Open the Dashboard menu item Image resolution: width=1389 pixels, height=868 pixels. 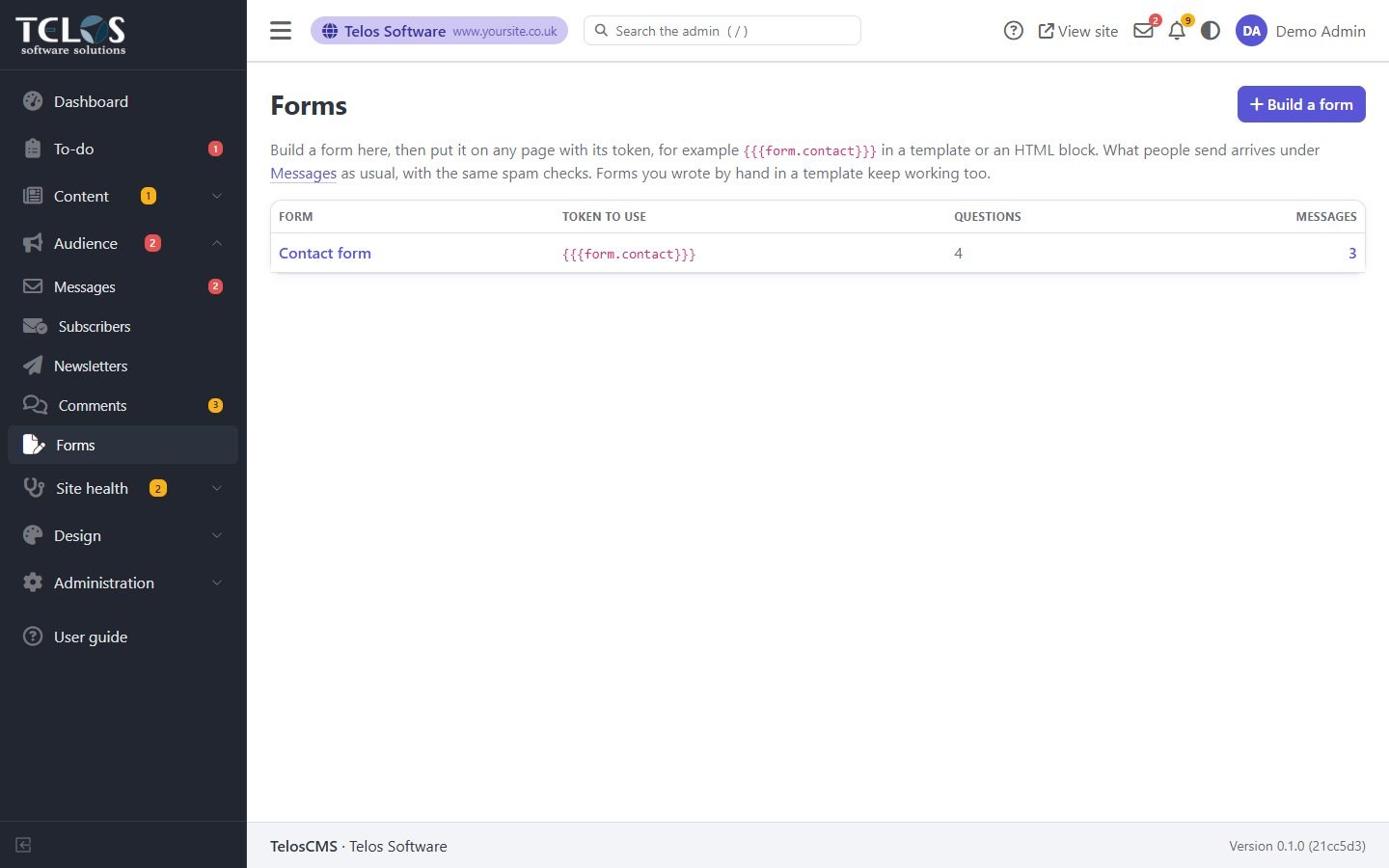123,101
